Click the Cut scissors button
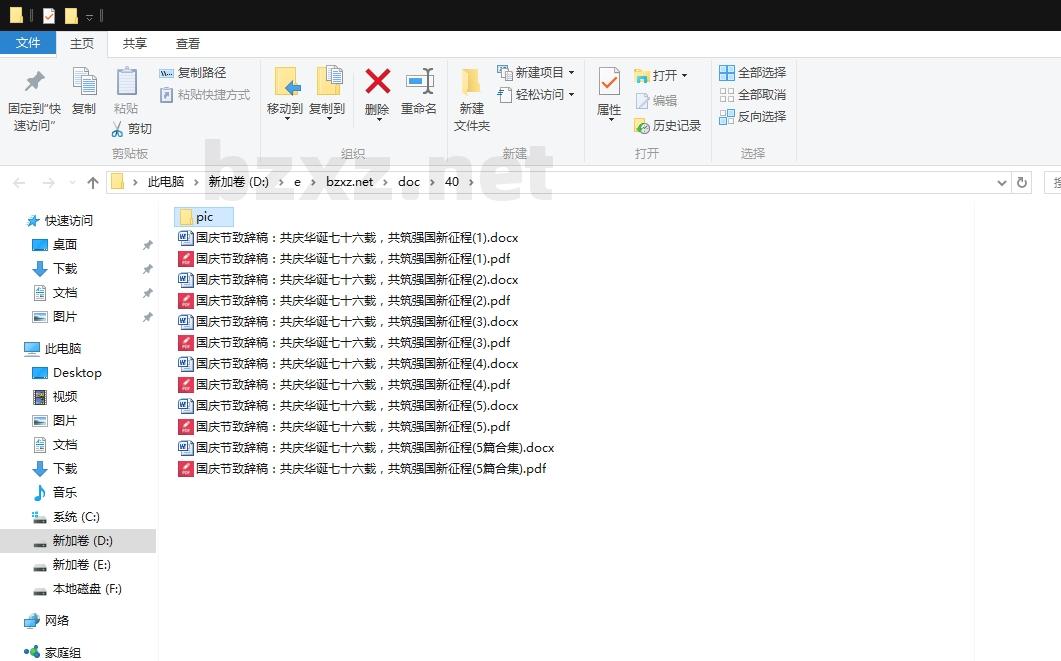This screenshot has width=1061, height=661. [x=131, y=129]
